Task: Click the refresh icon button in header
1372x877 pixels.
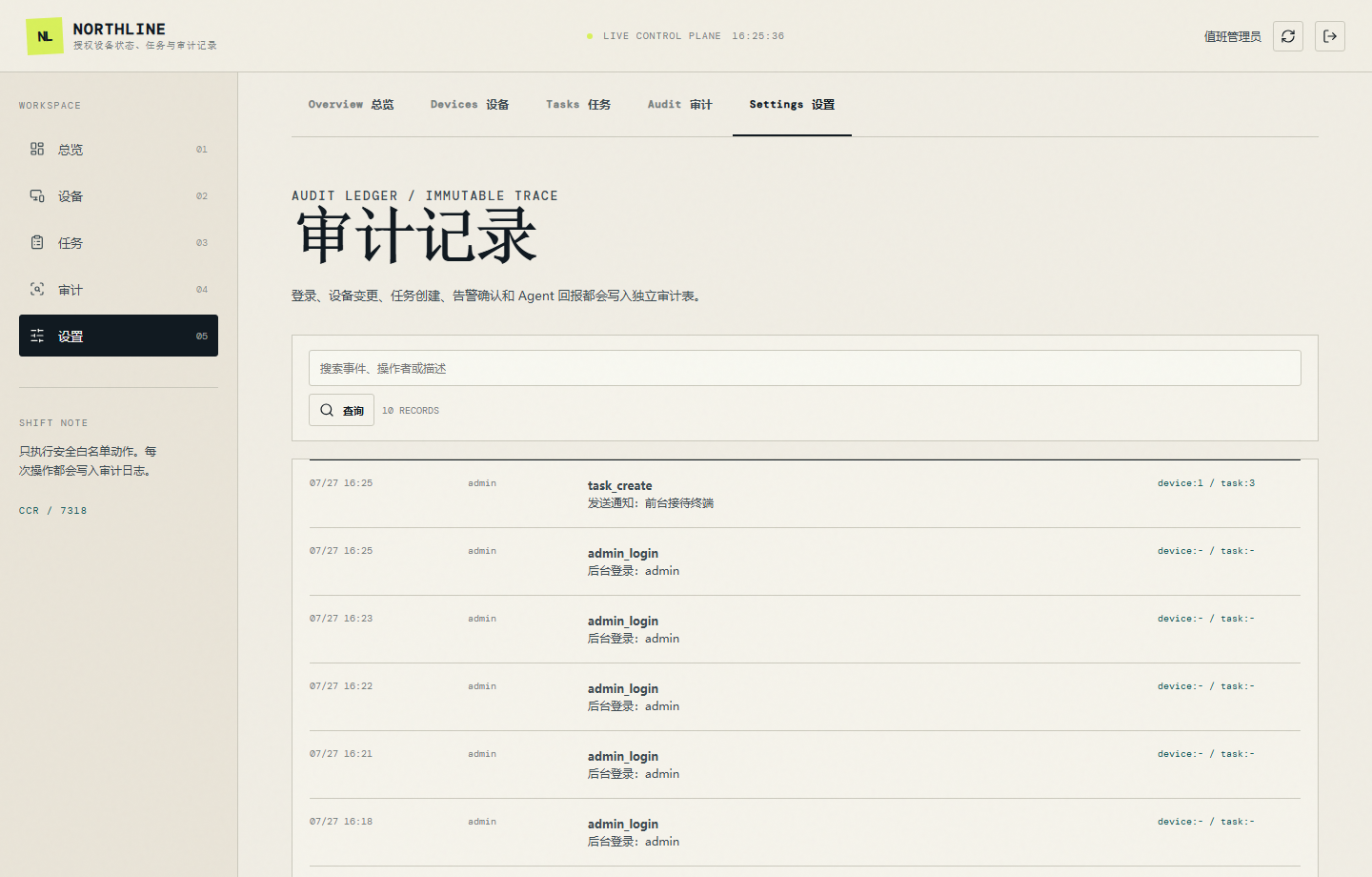Action: (x=1288, y=36)
